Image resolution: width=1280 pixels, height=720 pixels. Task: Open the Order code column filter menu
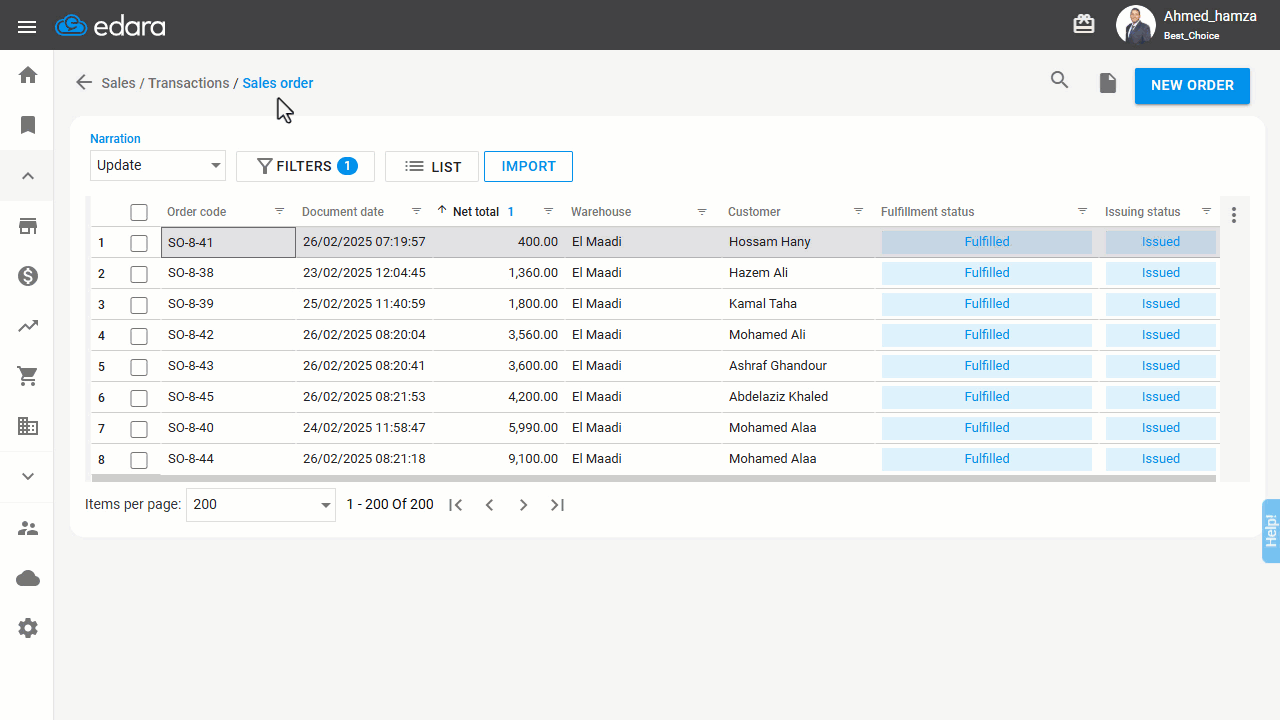coord(280,211)
